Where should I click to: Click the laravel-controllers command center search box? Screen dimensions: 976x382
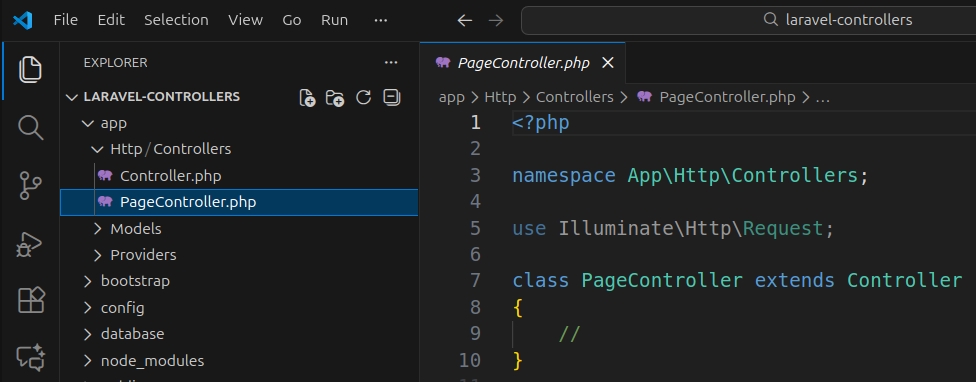click(x=748, y=21)
